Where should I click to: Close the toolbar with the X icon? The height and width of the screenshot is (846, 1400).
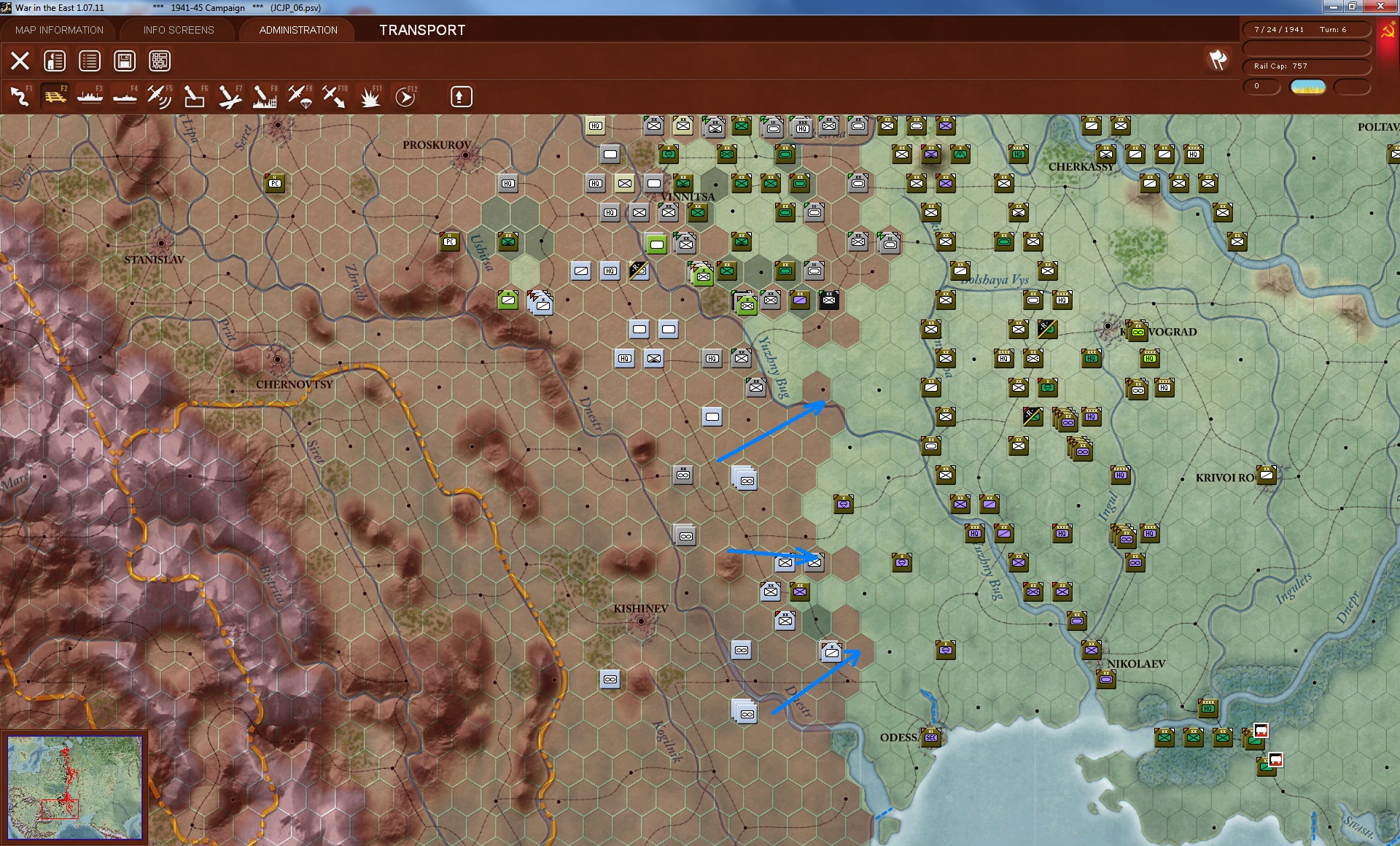point(20,61)
